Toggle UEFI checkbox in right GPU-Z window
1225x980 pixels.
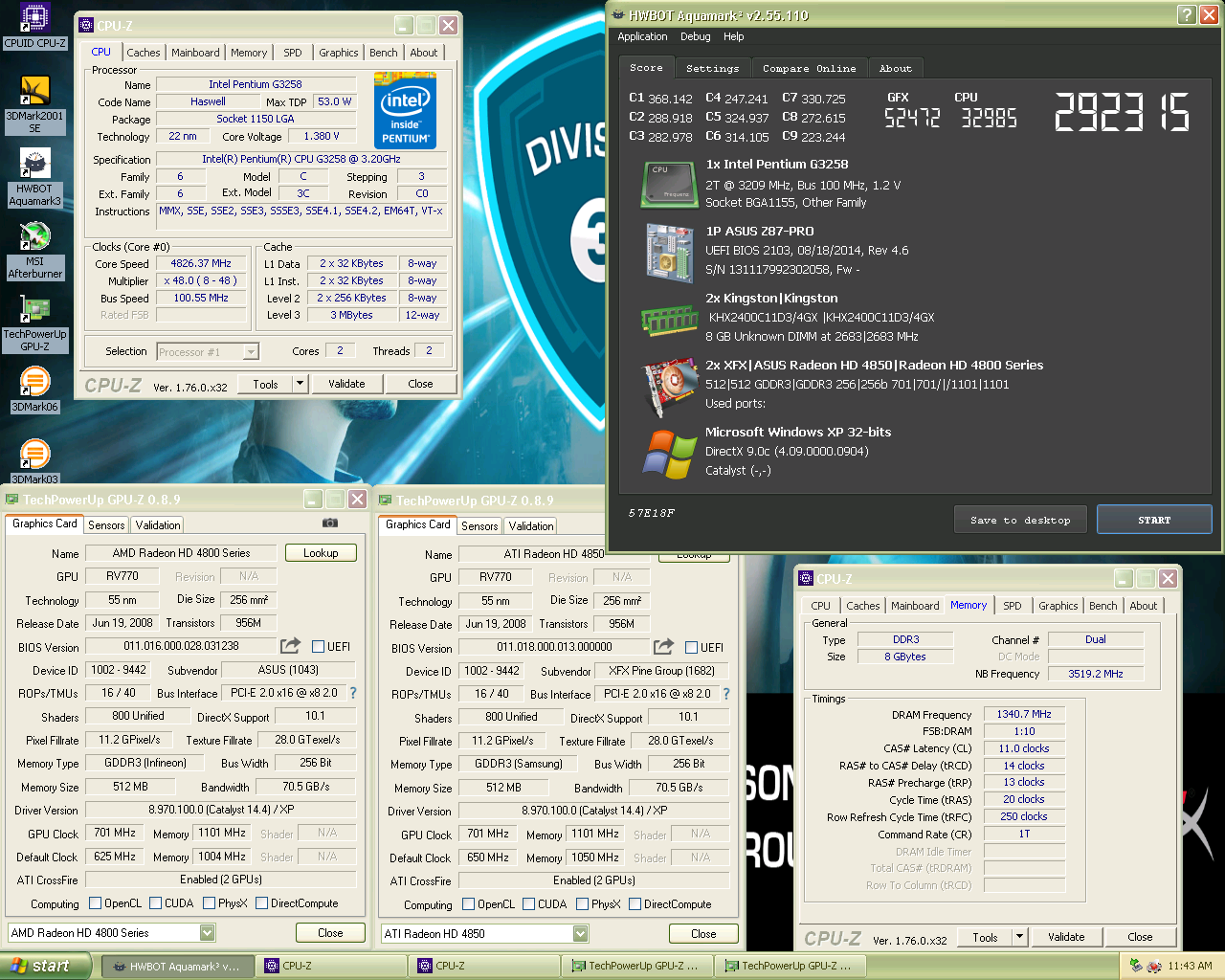tap(692, 647)
